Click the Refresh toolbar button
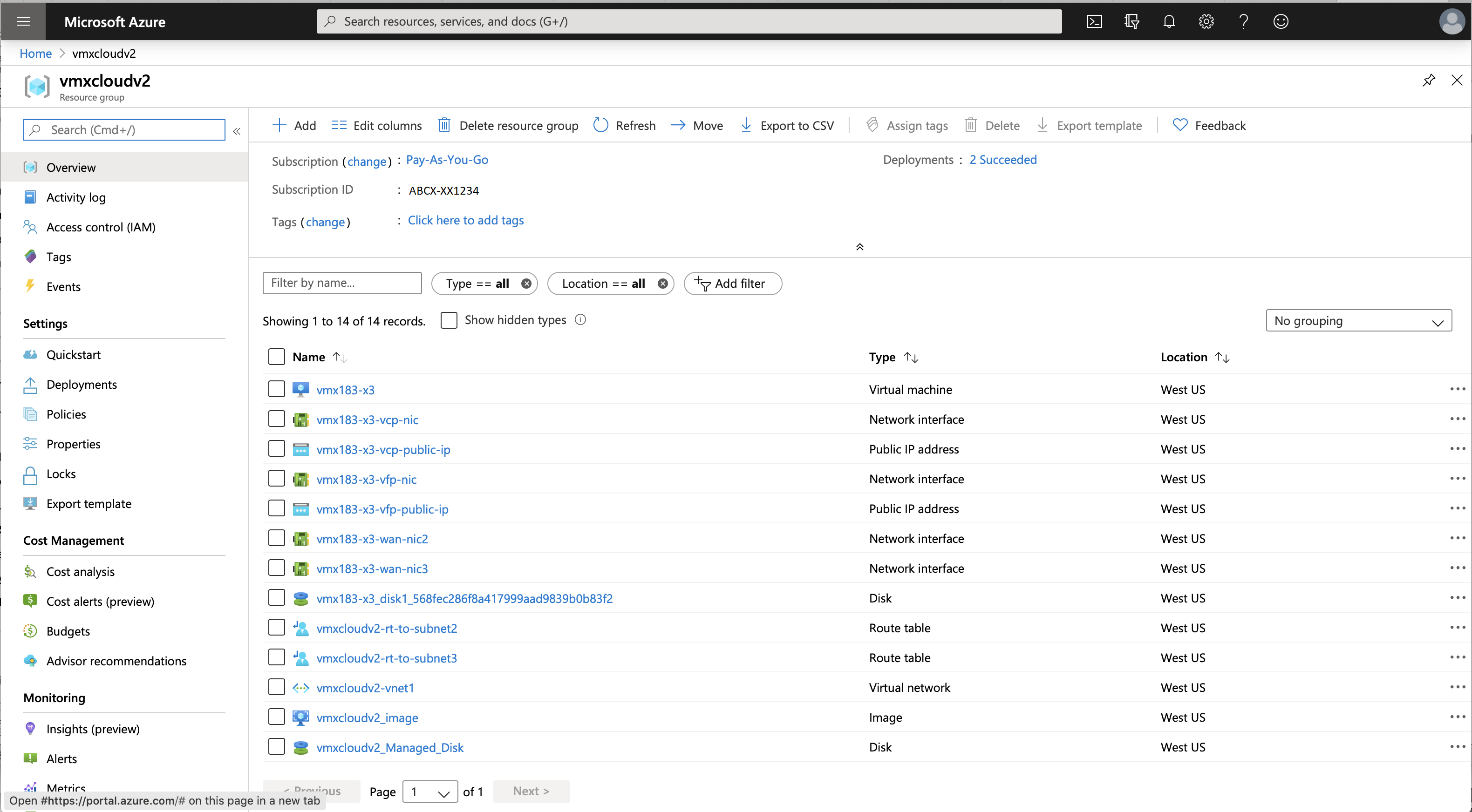This screenshot has height=812, width=1472. 624,126
